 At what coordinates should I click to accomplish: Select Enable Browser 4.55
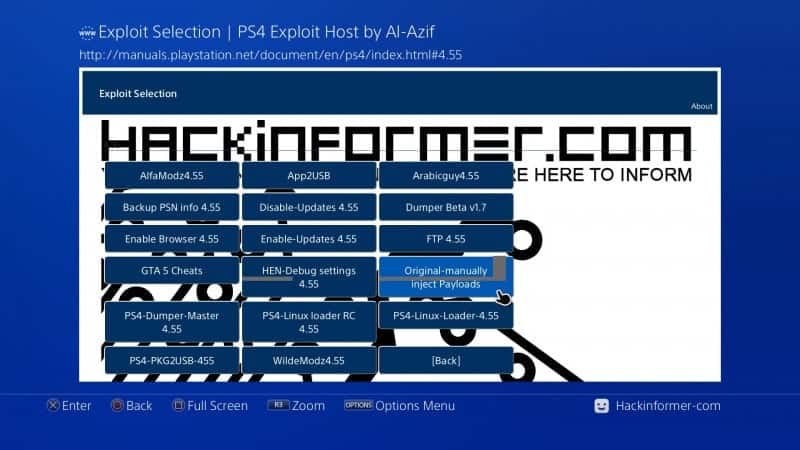click(171, 239)
